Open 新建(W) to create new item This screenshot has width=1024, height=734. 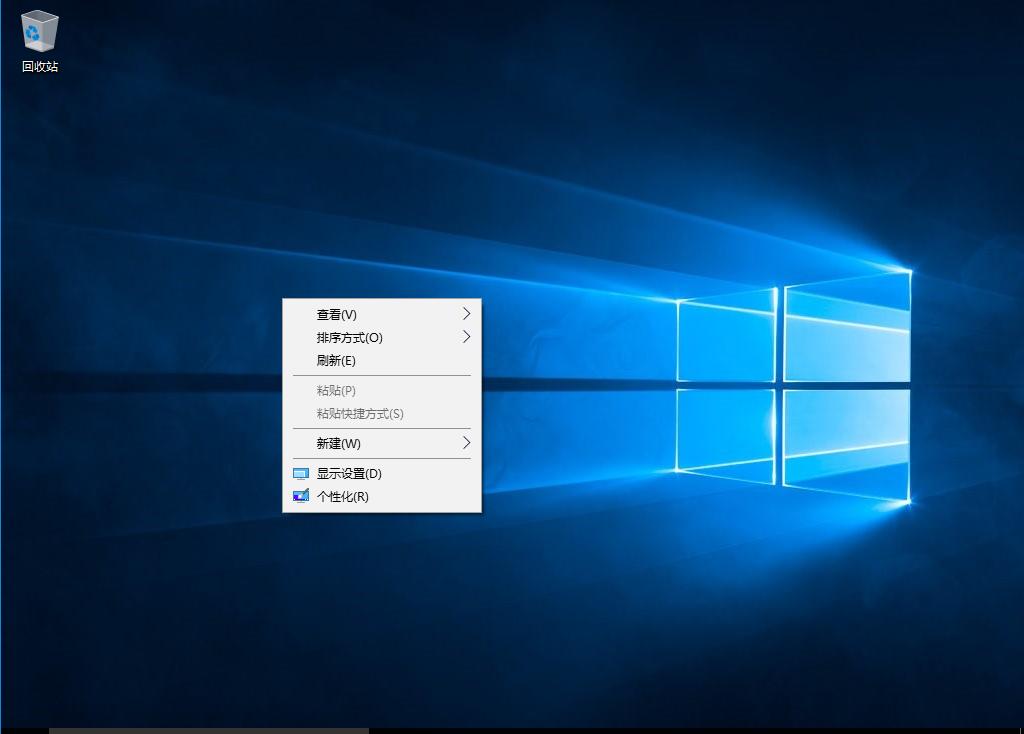(337, 442)
